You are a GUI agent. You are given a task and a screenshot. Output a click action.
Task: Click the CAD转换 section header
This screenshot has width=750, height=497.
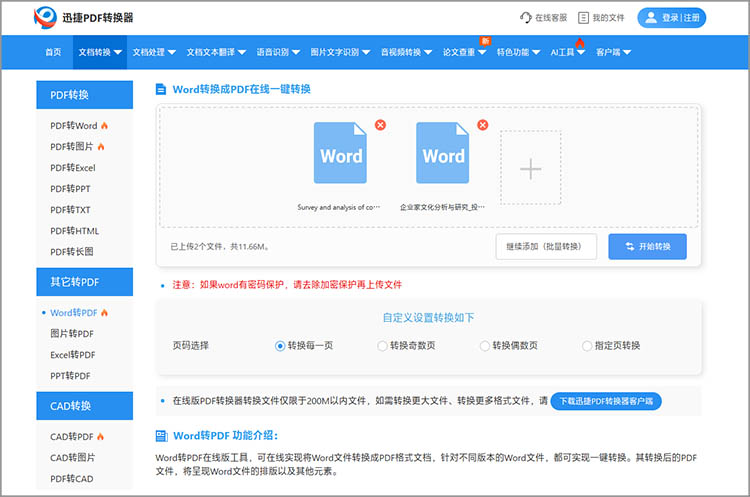[85, 406]
